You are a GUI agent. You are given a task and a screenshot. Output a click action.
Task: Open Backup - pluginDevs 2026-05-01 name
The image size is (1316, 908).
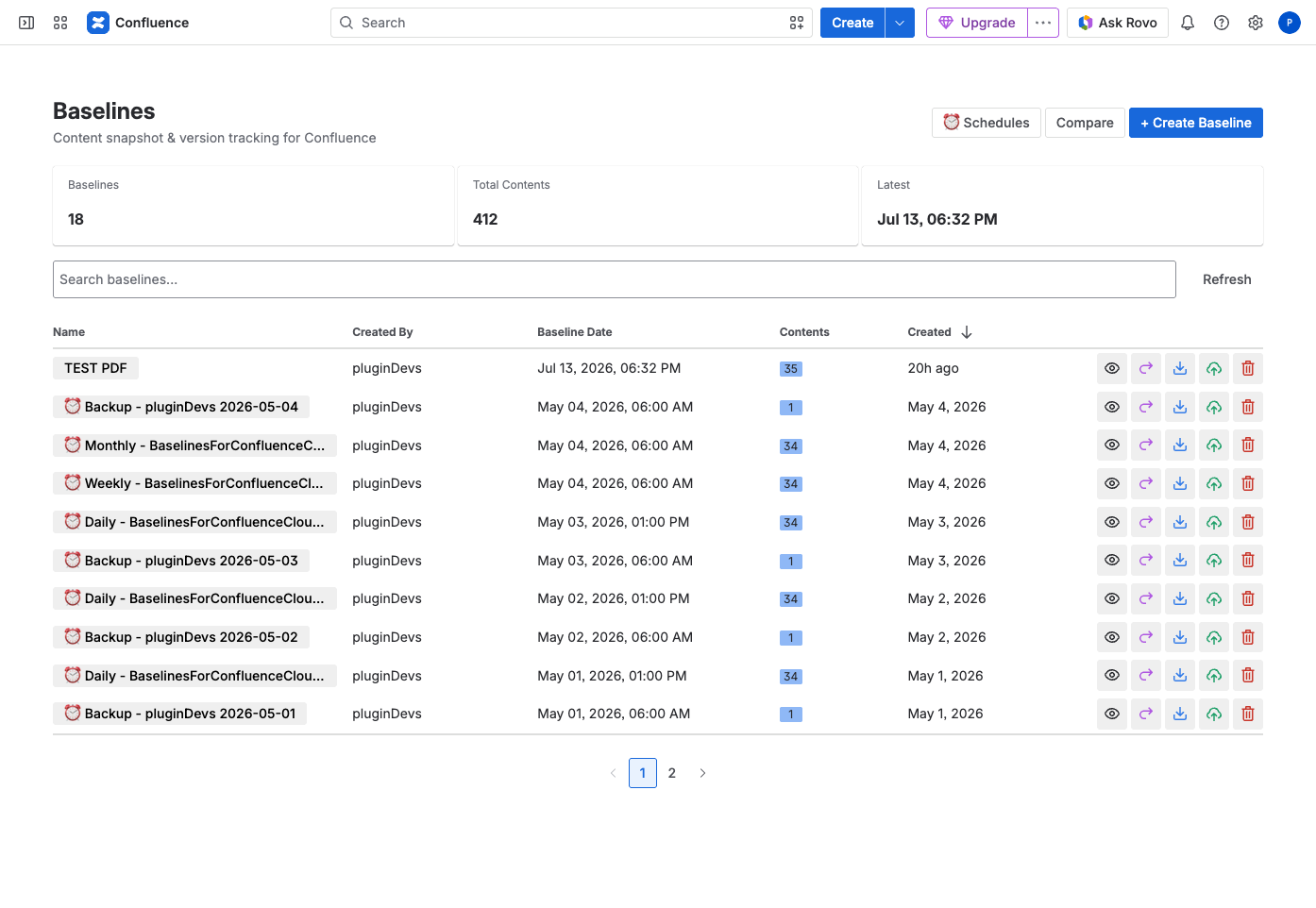[x=180, y=714]
